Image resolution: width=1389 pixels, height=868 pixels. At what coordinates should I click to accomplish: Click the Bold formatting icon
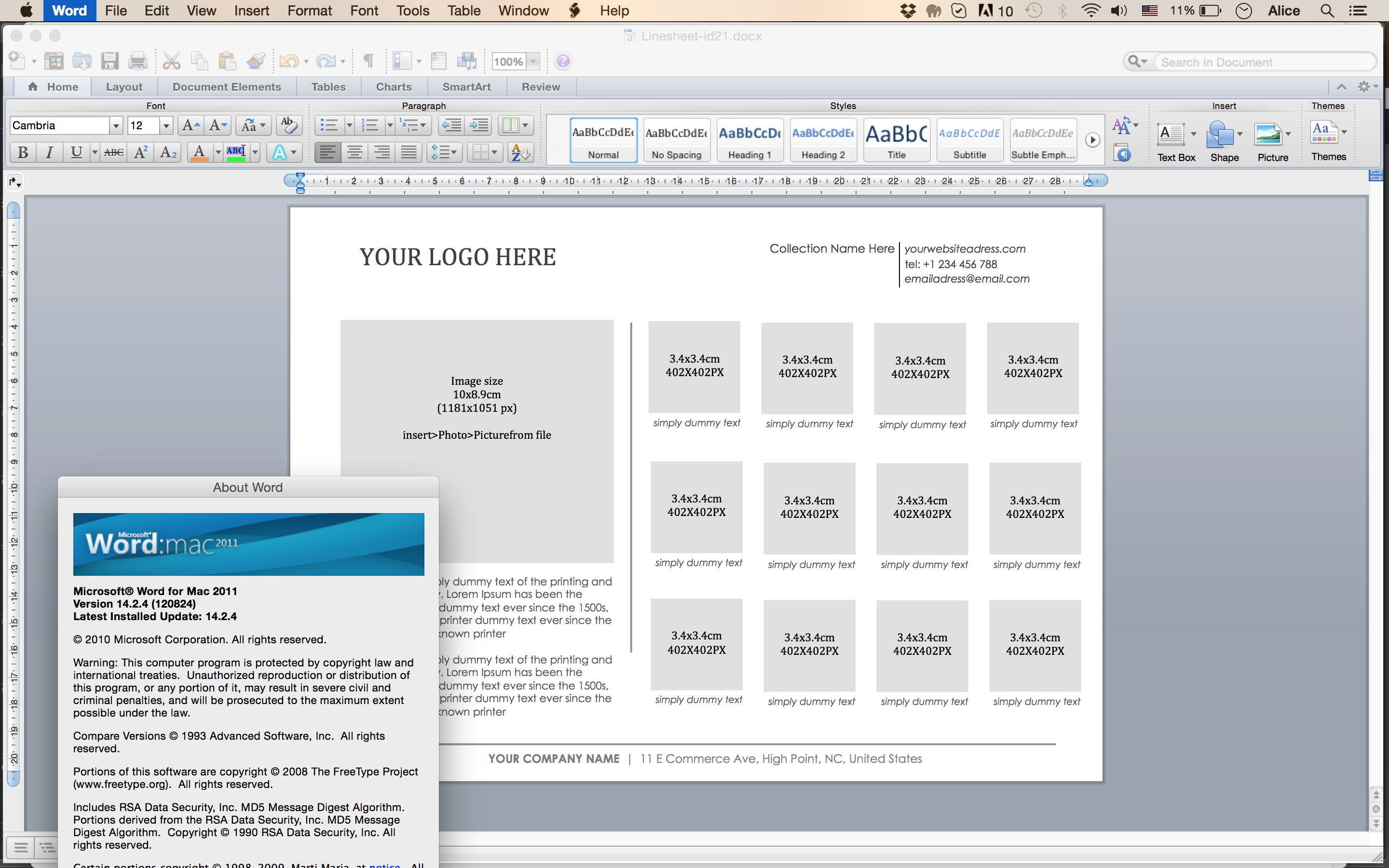pyautogui.click(x=21, y=152)
